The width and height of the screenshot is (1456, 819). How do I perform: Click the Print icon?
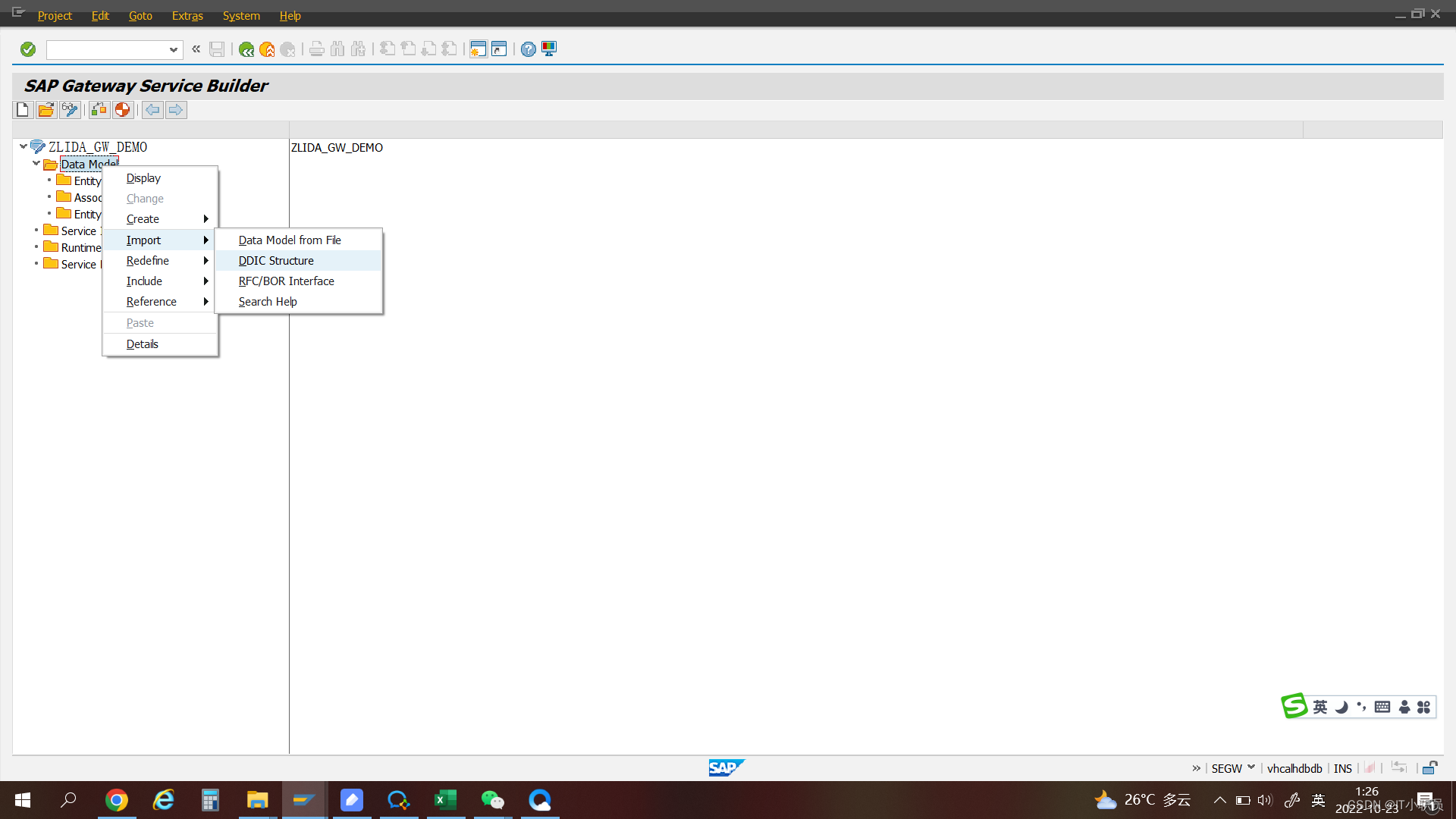[317, 49]
